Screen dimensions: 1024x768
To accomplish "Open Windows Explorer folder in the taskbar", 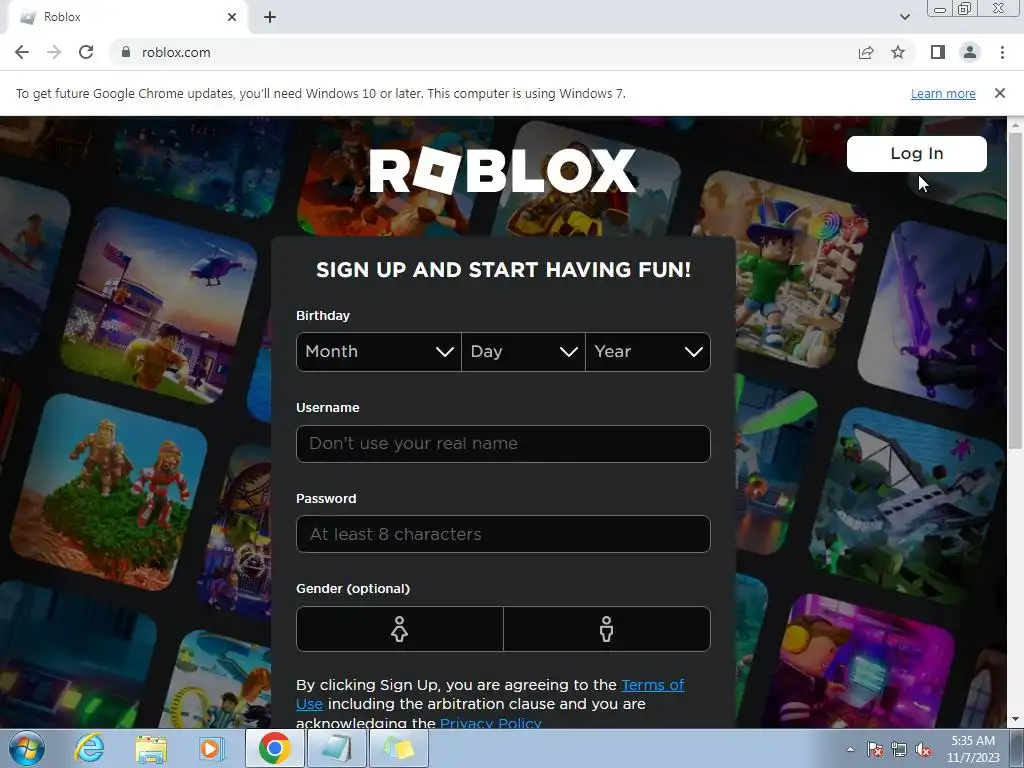I will [x=151, y=748].
